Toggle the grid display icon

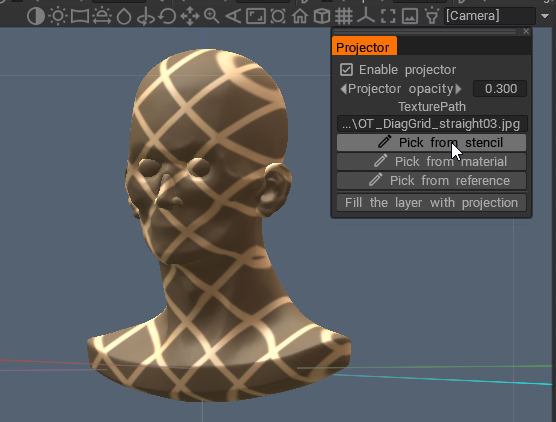pyautogui.click(x=344, y=16)
